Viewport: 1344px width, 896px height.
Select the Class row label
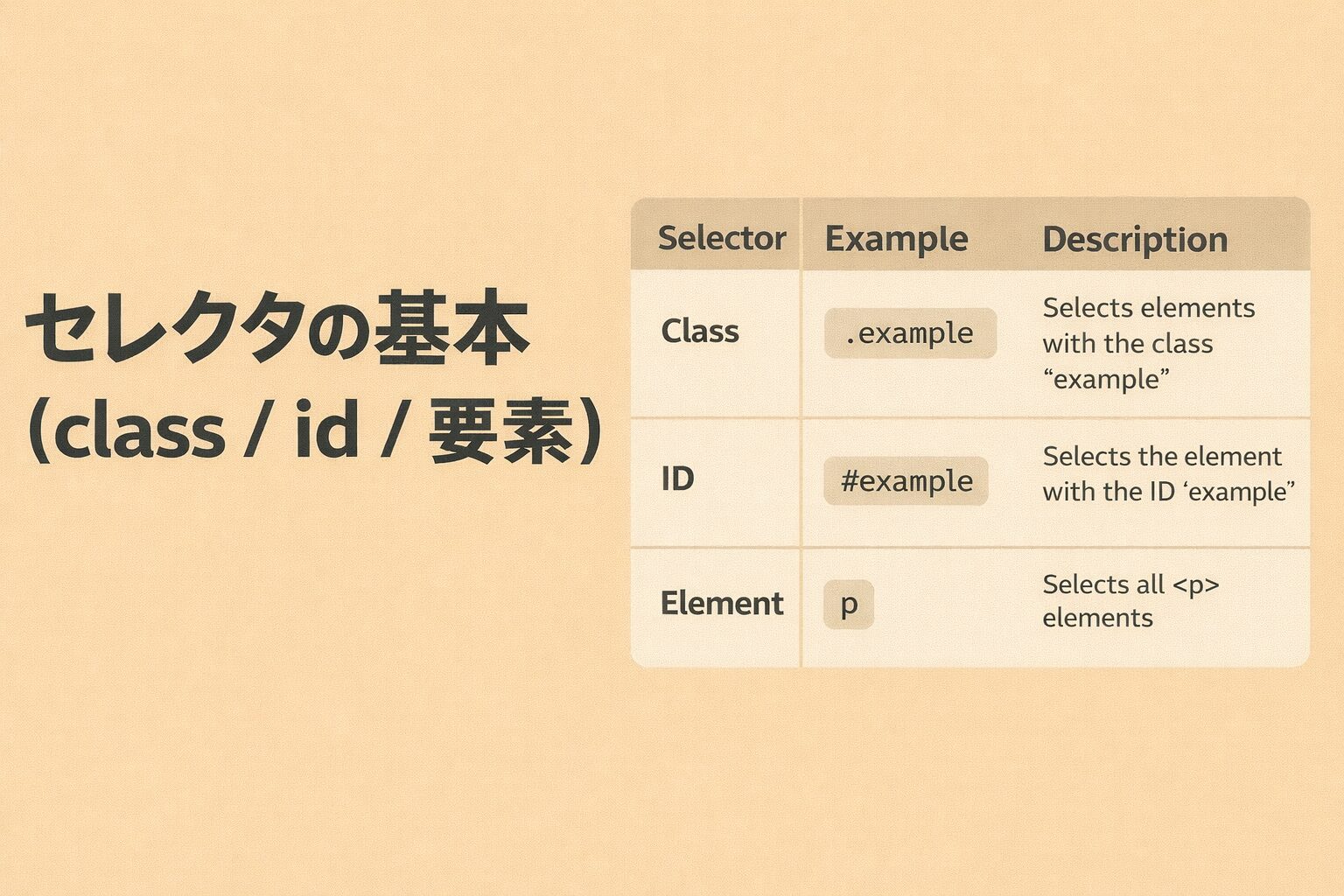pos(700,332)
